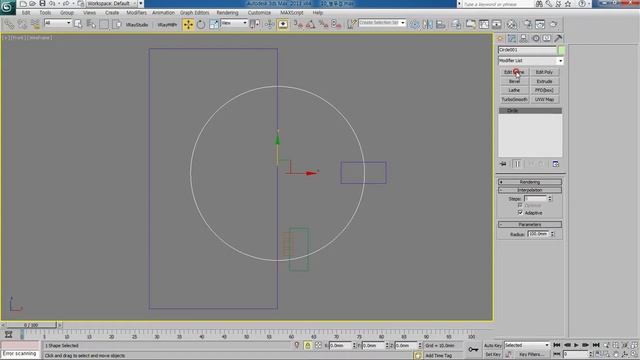Open the Utilities hammer panel tab
This screenshot has width=640, height=360.
click(558, 38)
